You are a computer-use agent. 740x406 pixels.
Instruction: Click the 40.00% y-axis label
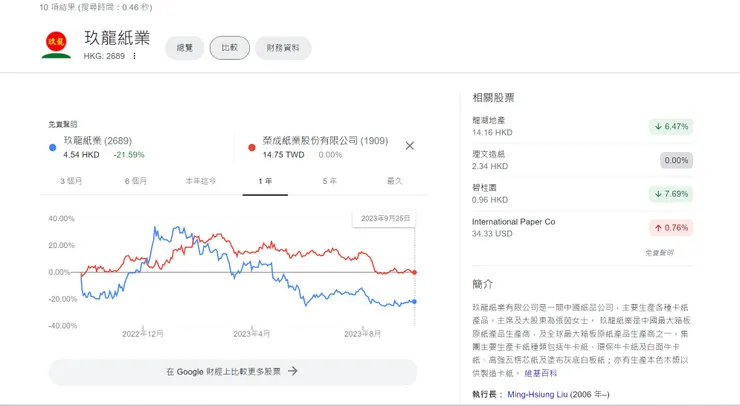tap(61, 219)
